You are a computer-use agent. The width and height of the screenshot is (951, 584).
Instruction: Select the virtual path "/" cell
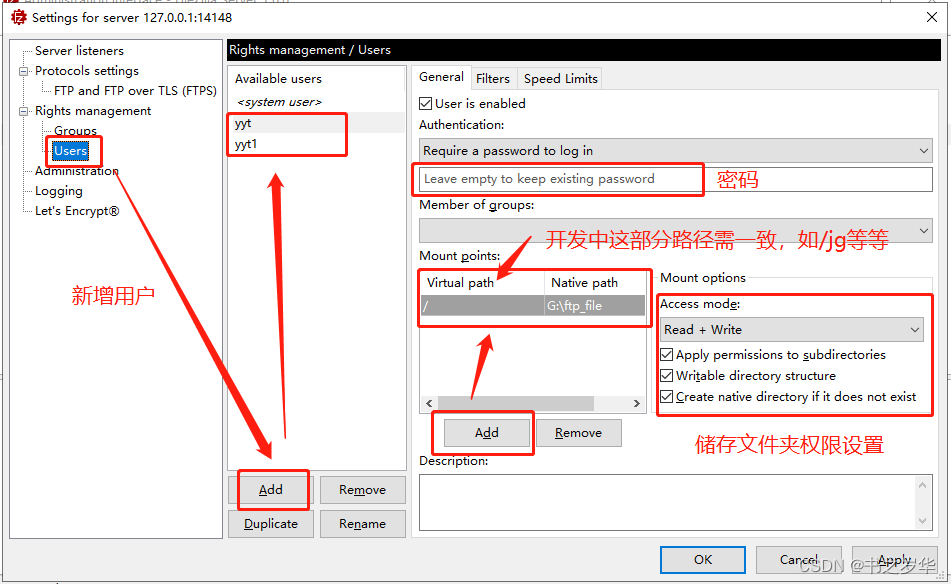pyautogui.click(x=483, y=306)
